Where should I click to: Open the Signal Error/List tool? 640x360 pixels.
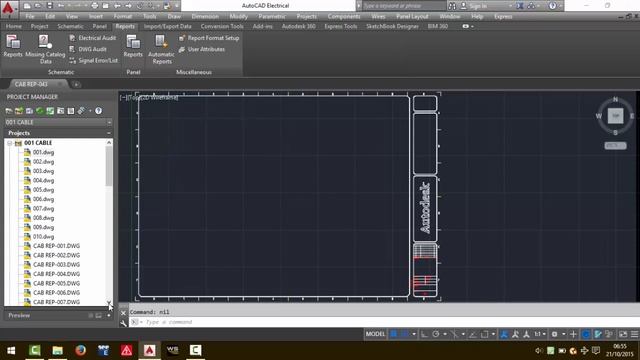tap(93, 60)
